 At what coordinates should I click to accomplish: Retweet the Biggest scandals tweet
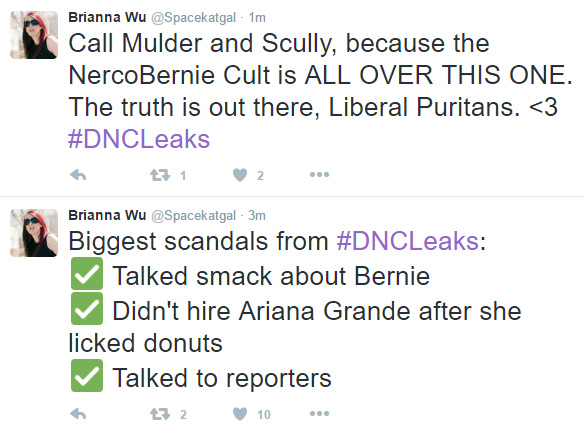click(160, 414)
